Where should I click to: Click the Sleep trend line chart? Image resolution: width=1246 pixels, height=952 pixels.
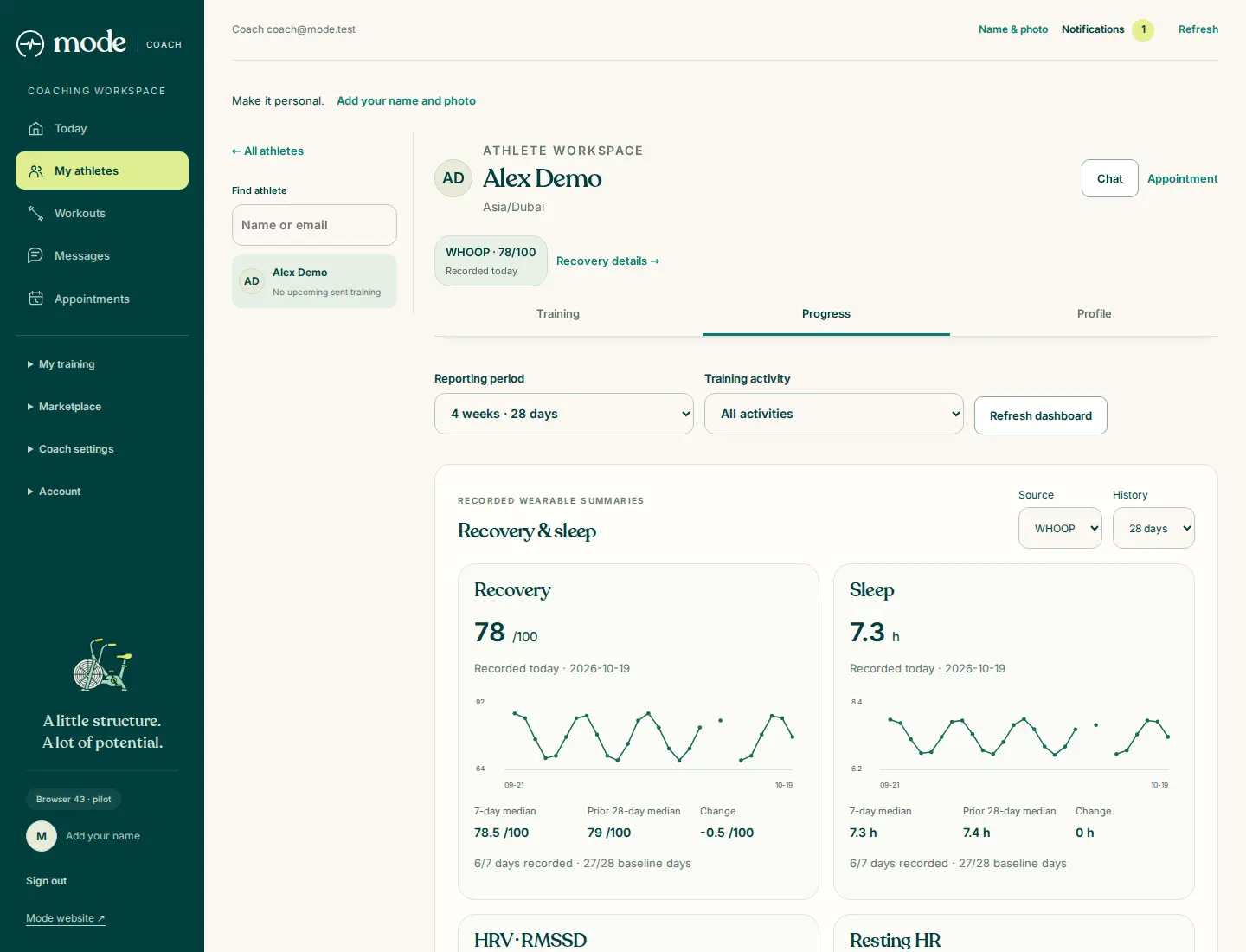(1013, 743)
